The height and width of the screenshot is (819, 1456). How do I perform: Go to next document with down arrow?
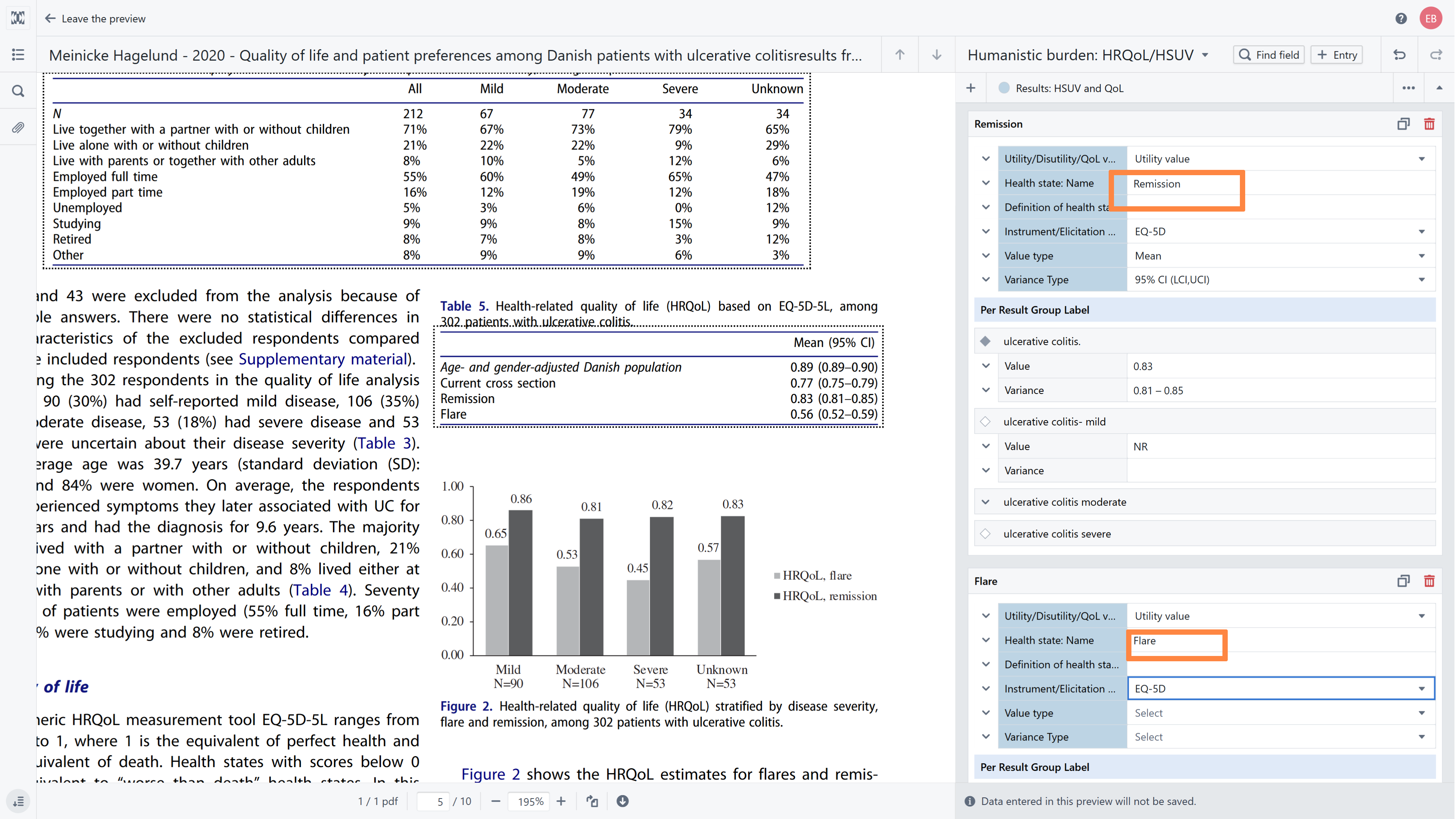(x=937, y=55)
